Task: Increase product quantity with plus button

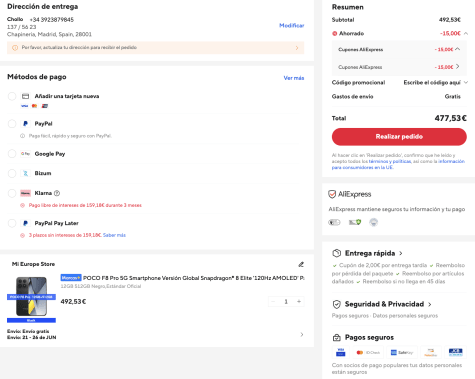Action: point(299,302)
